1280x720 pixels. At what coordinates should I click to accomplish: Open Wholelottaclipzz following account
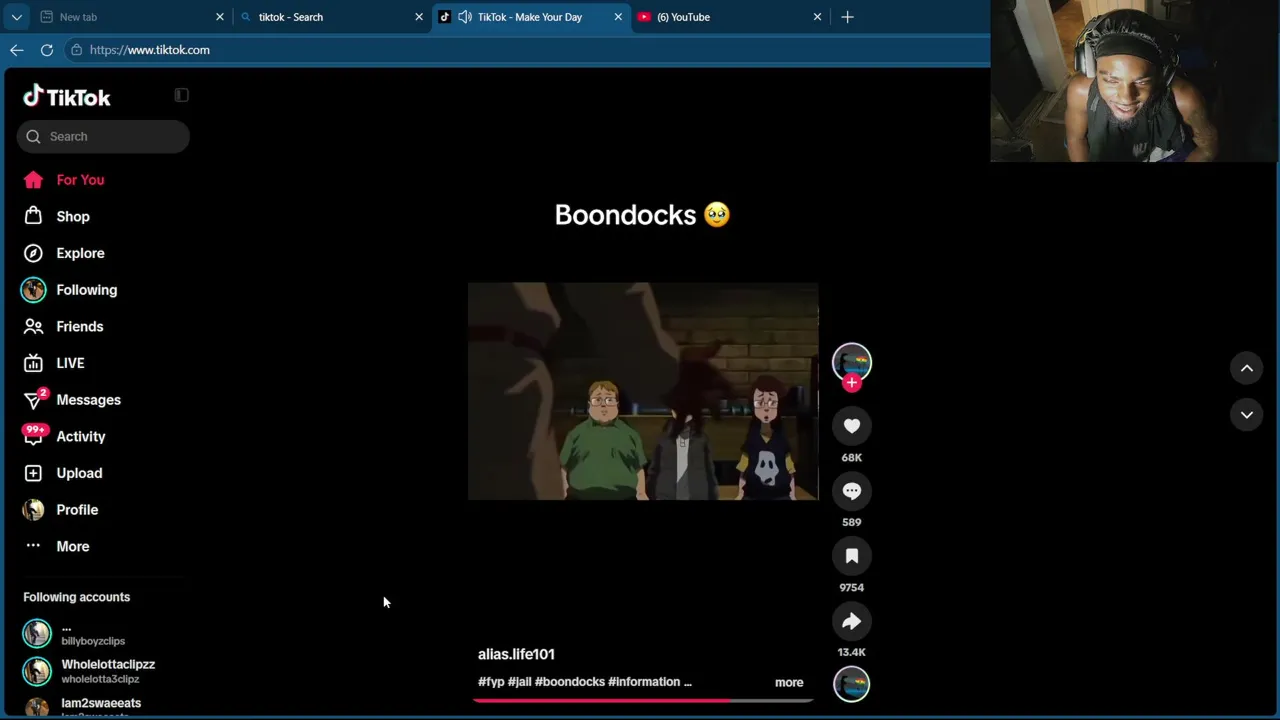point(89,671)
